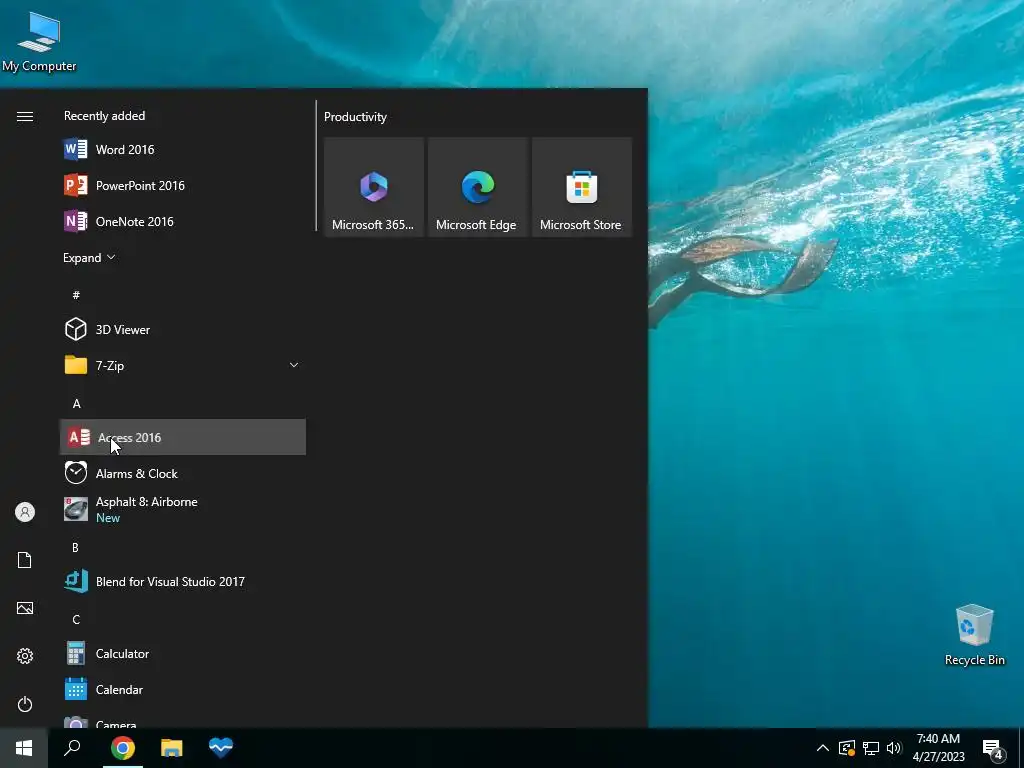Image resolution: width=1024 pixels, height=768 pixels.
Task: Click the security shield tray icon
Action: tap(847, 748)
